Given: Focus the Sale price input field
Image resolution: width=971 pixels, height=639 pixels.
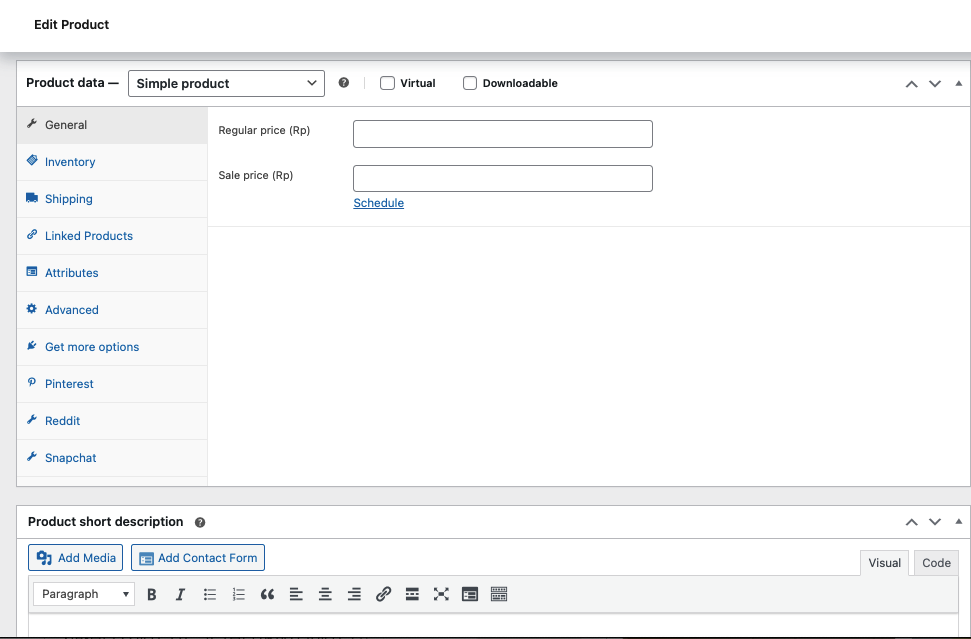Looking at the screenshot, I should point(503,178).
